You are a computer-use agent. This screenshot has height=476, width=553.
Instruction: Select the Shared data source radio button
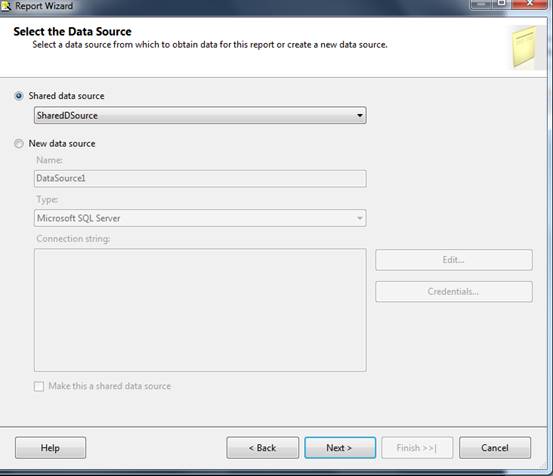pos(19,96)
